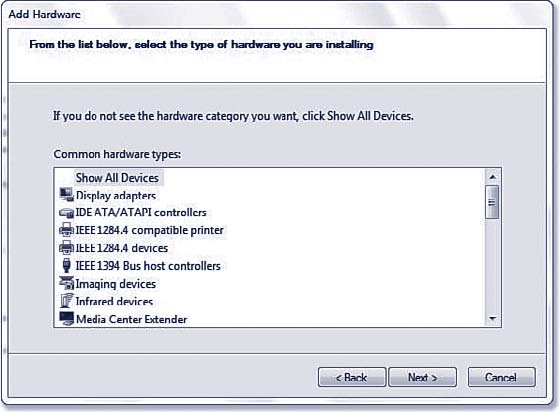This screenshot has width=560, height=412.
Task: Proceed with the Next button
Action: point(422,377)
